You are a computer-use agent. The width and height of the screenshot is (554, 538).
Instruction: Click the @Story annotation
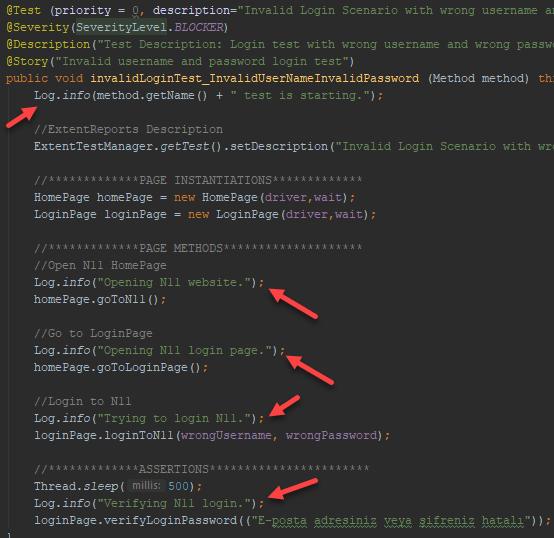pyautogui.click(x=27, y=61)
